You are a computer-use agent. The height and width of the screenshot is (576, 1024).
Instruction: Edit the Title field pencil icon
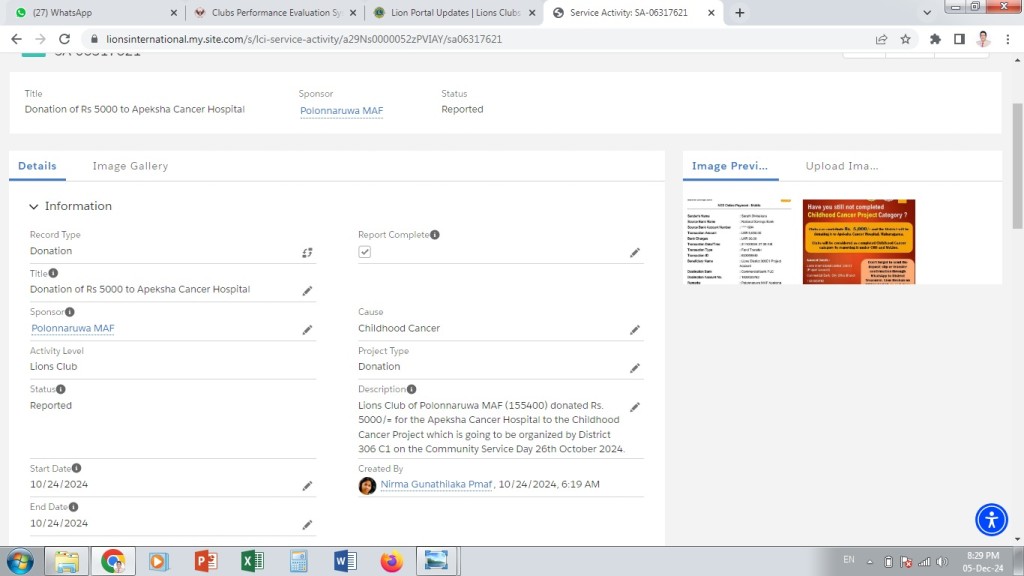coord(307,291)
